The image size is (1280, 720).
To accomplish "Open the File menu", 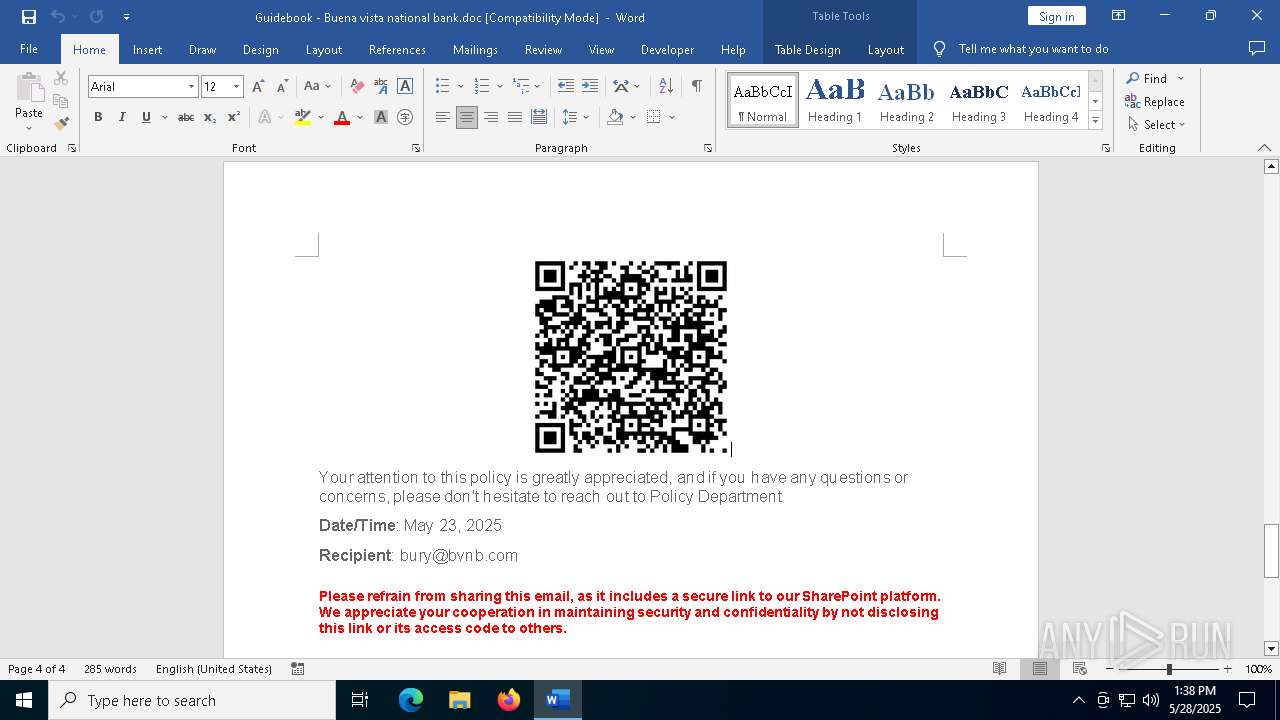I will [x=29, y=49].
